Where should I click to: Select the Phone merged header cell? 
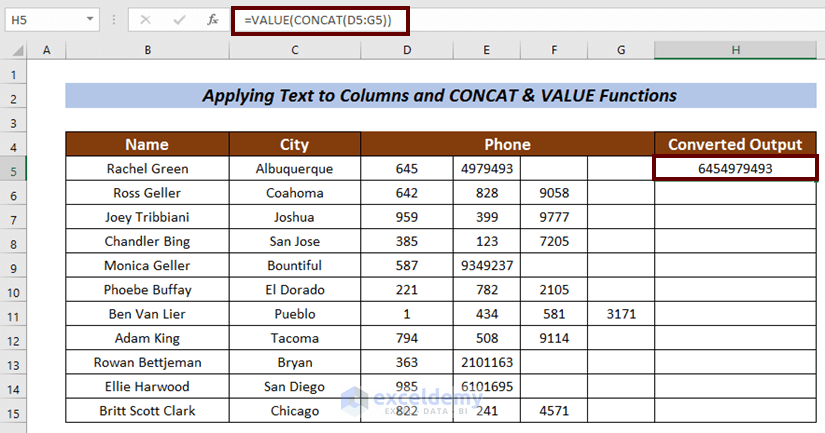click(507, 144)
